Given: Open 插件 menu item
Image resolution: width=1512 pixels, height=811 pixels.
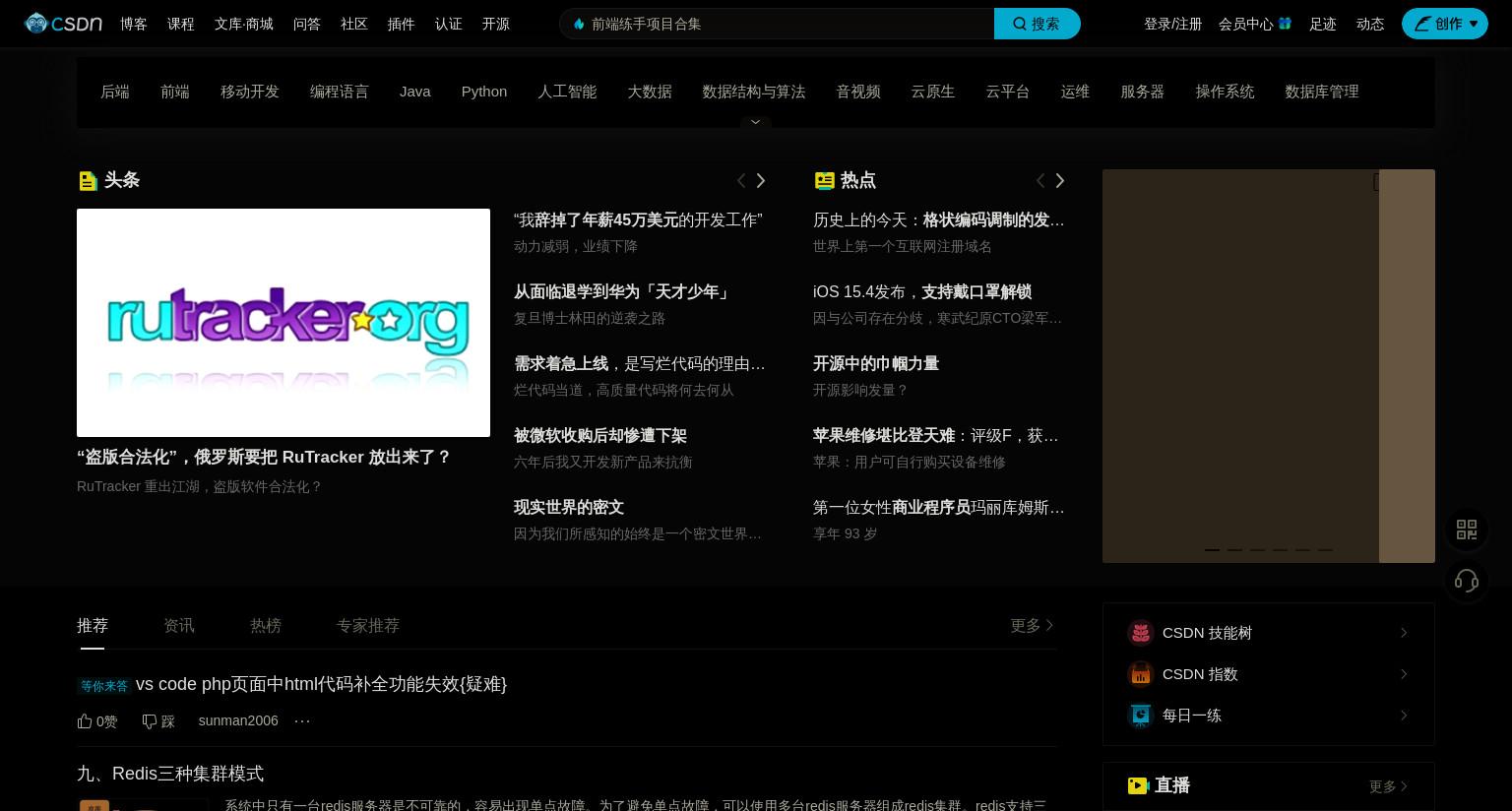Looking at the screenshot, I should 402,24.
